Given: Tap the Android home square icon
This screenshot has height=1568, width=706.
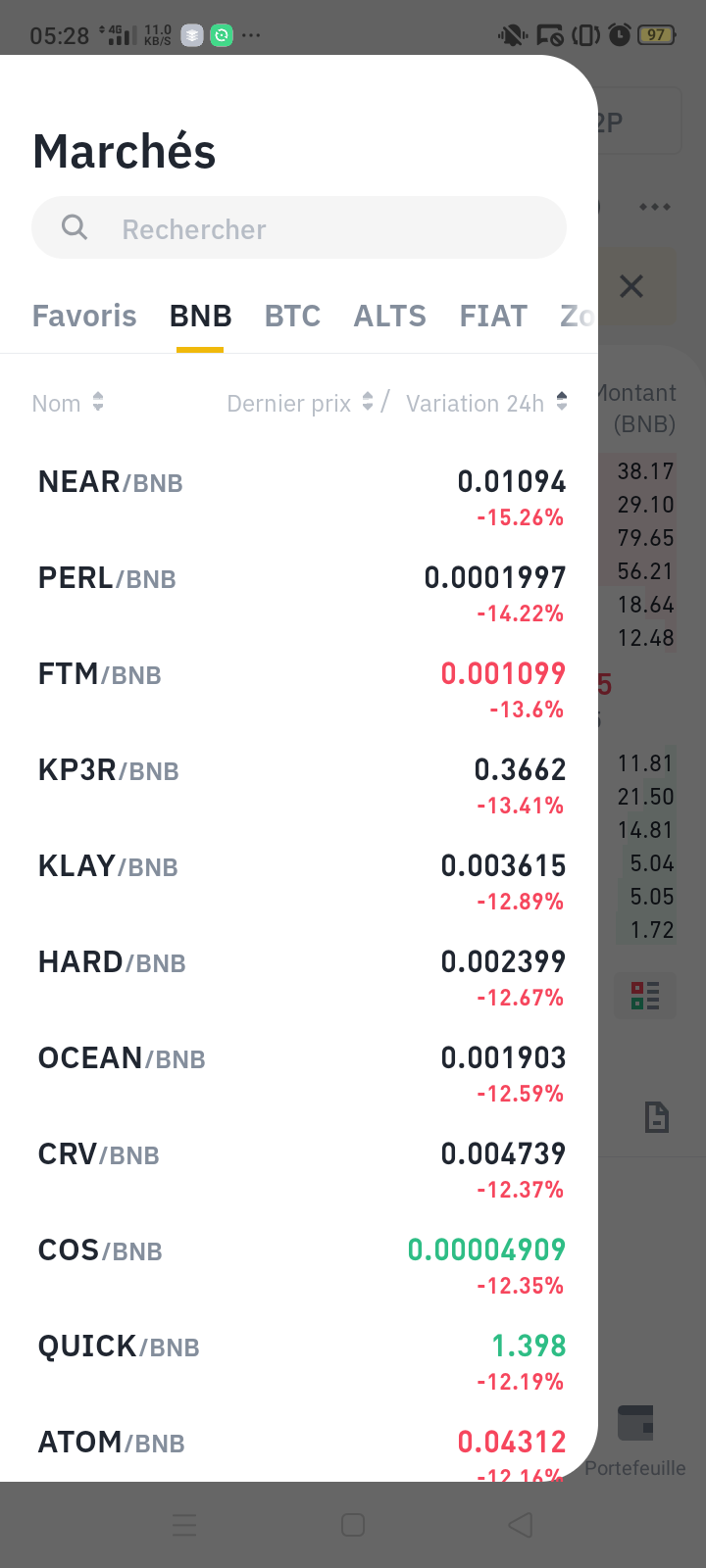Looking at the screenshot, I should 353,1525.
